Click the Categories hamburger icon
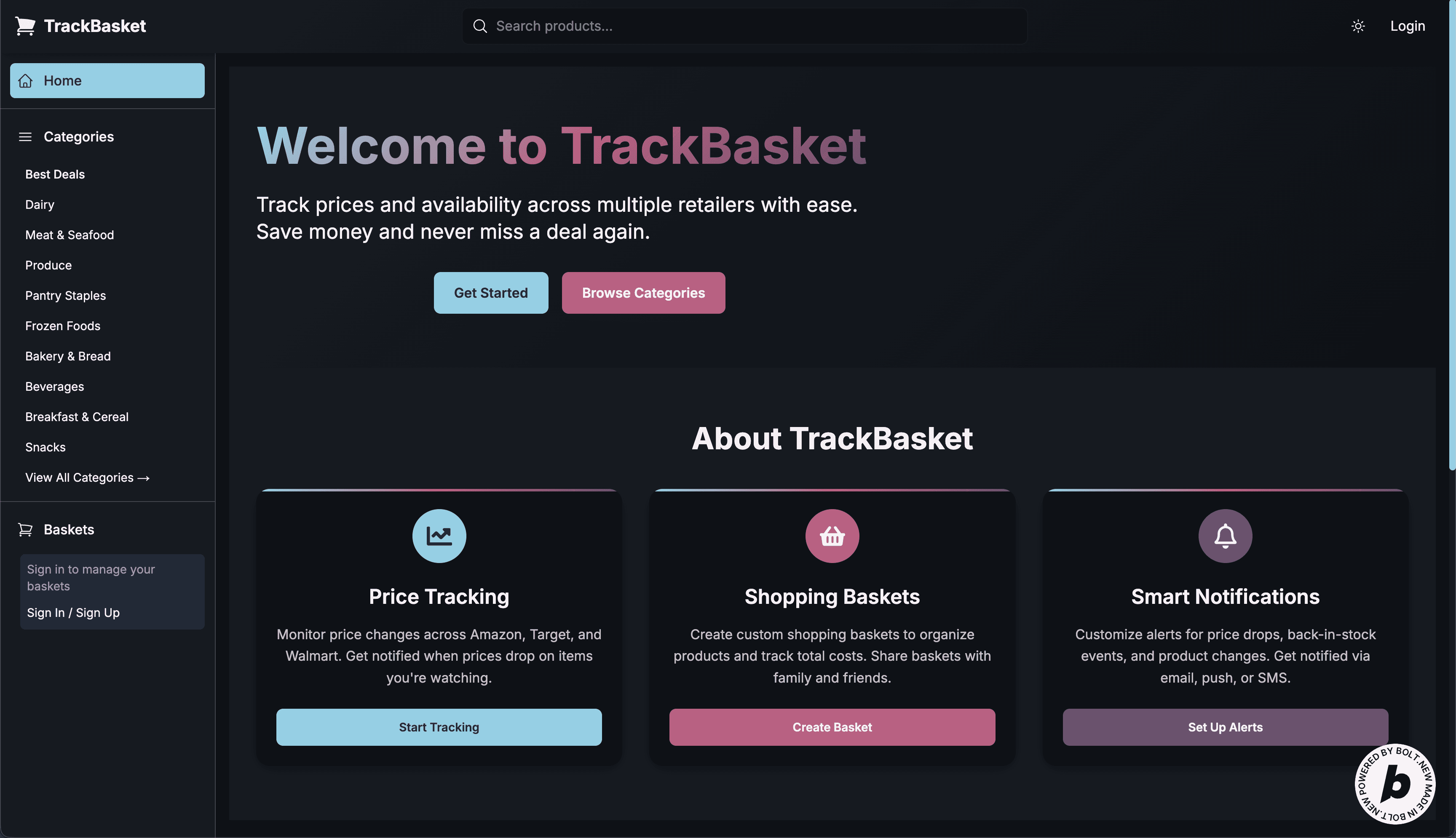This screenshot has width=1456, height=838. pos(25,137)
